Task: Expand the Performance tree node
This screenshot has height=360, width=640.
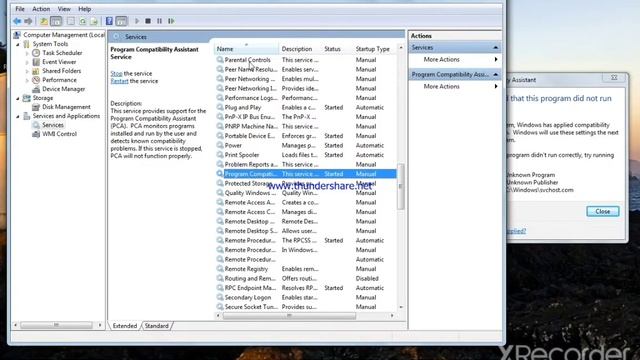Action: click(27, 80)
